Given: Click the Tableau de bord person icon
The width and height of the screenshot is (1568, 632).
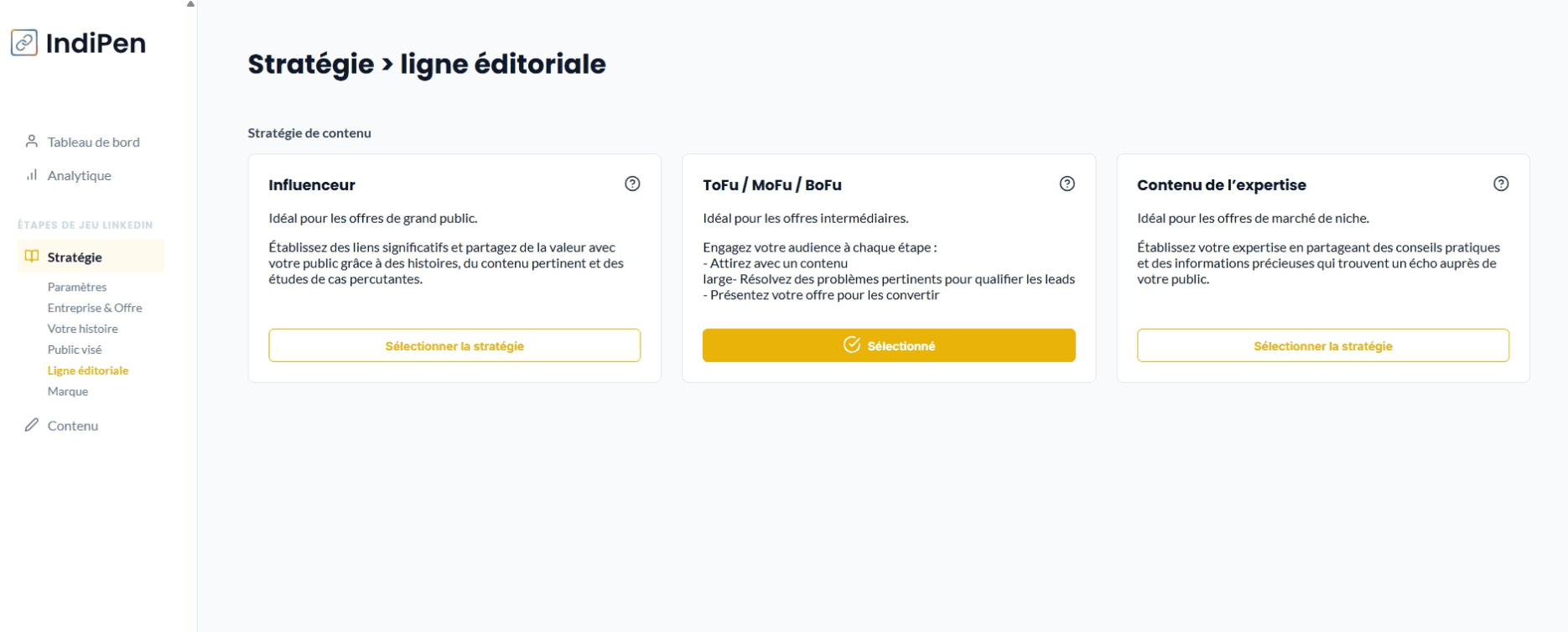Looking at the screenshot, I should pos(32,142).
